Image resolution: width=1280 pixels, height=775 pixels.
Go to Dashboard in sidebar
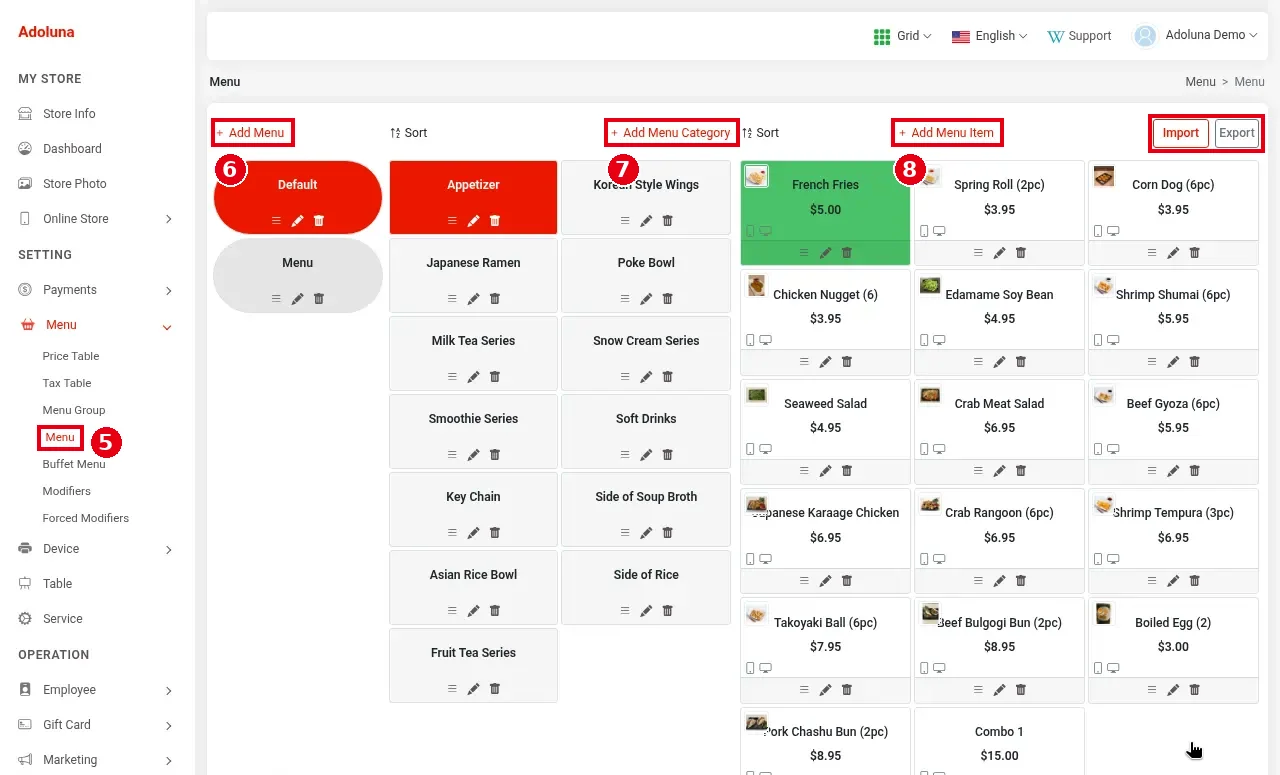[72, 149]
